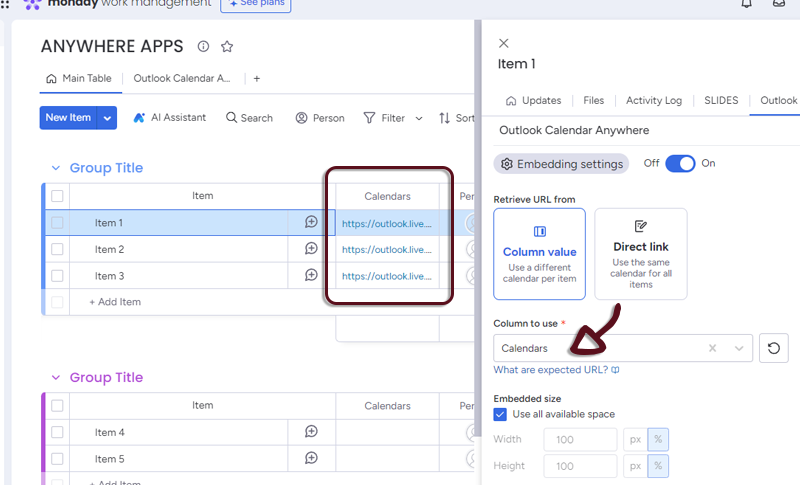Click the notifications bell icon

[746, 4]
